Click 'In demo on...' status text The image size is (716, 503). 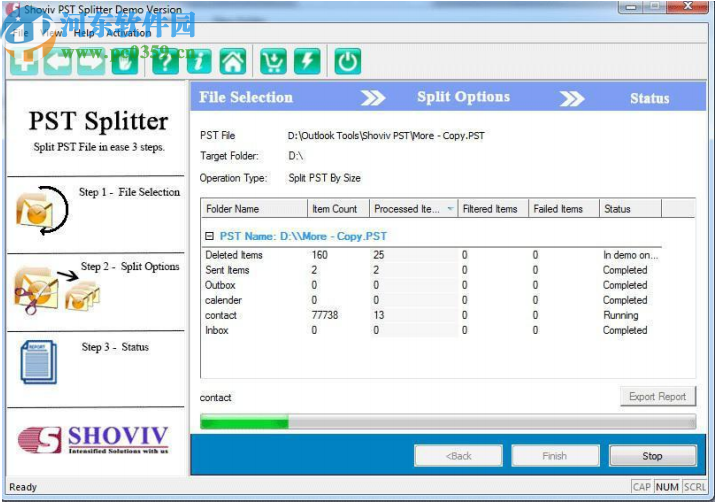631,255
